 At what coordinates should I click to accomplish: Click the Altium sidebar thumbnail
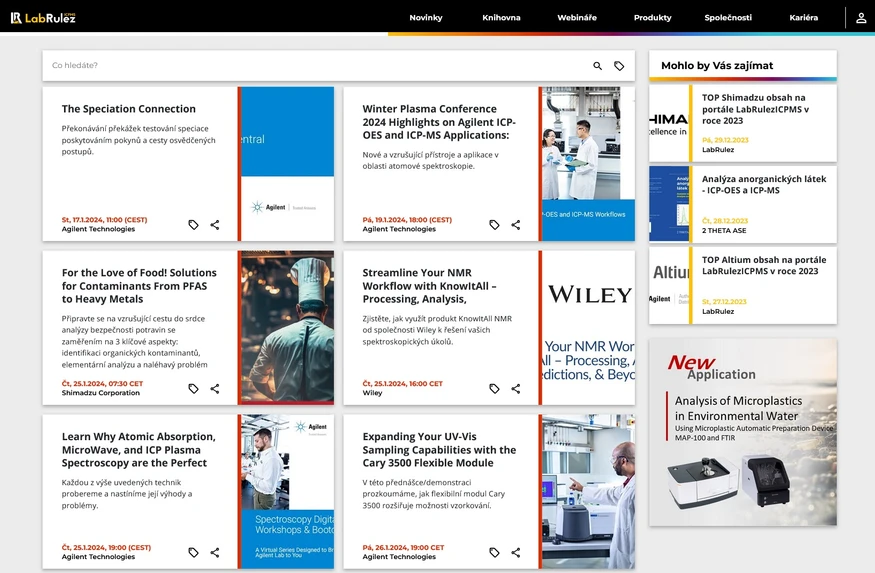click(x=669, y=285)
